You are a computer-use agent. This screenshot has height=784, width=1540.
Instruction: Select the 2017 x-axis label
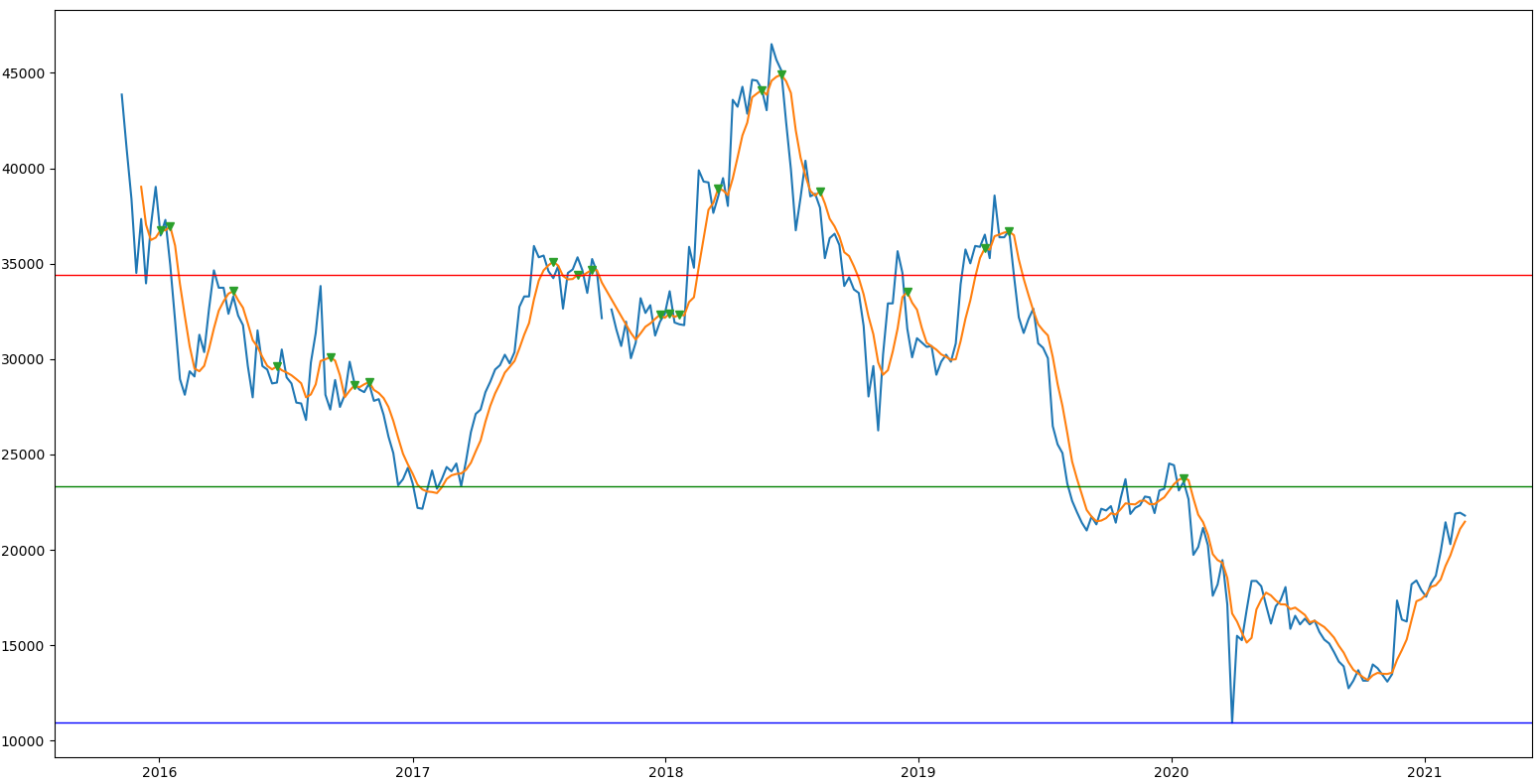pos(412,771)
